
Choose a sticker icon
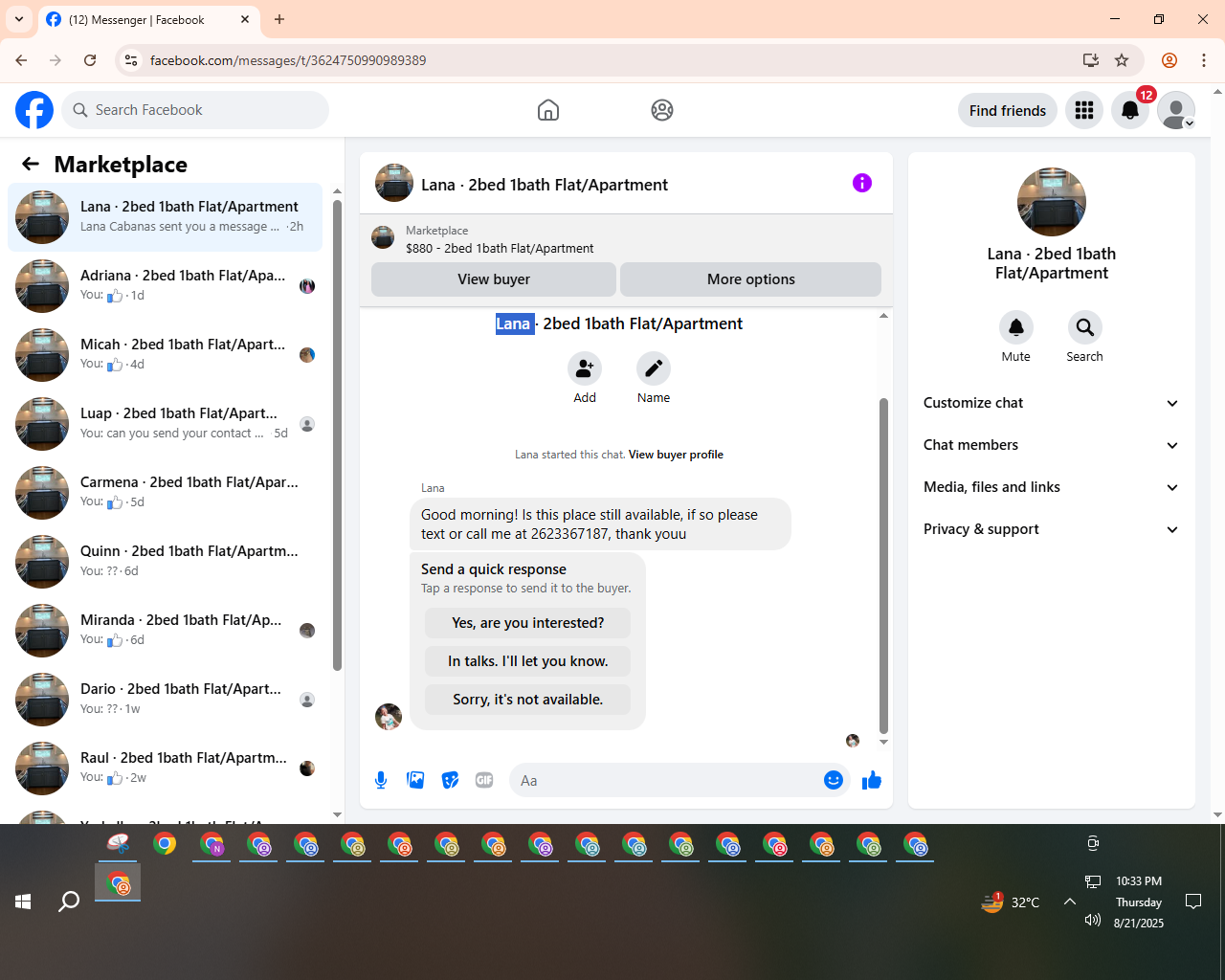click(x=450, y=780)
